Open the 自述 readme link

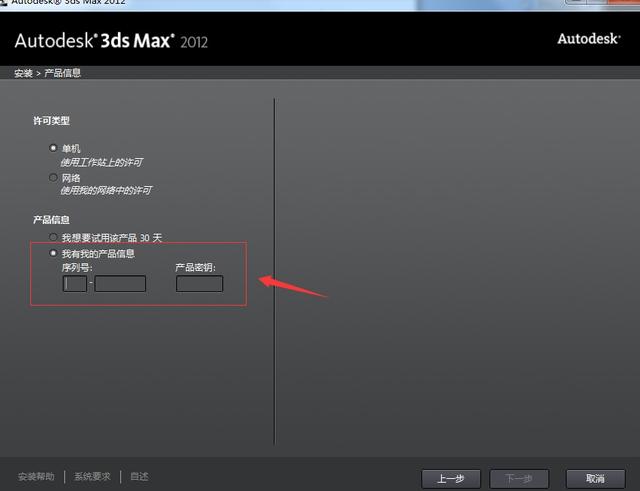coord(139,477)
